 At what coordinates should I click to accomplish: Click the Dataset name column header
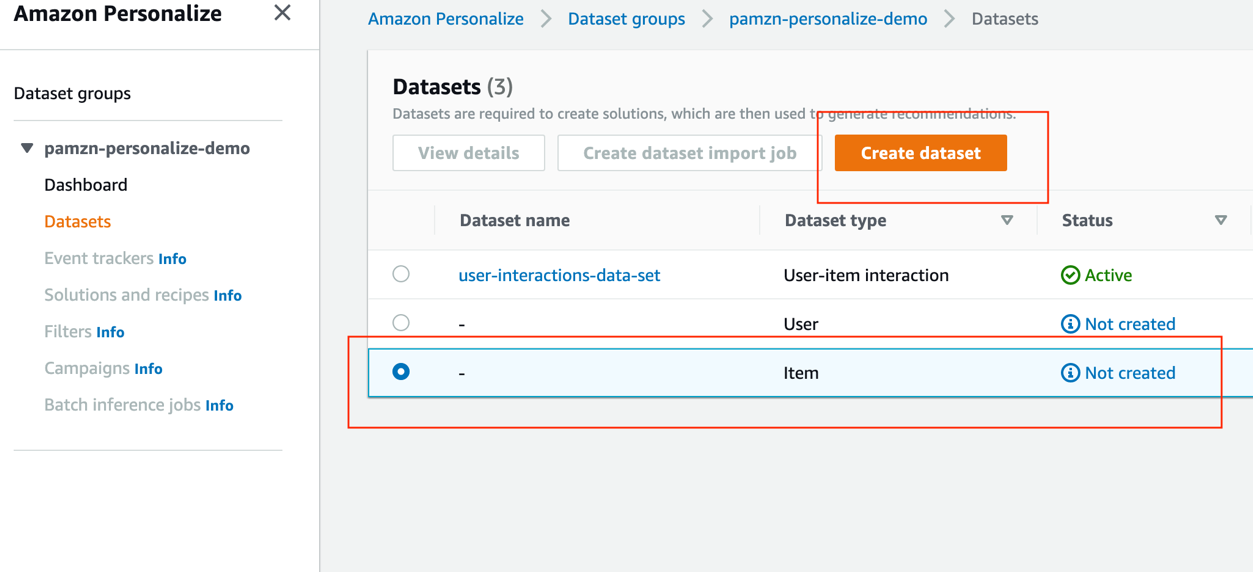[x=515, y=220]
